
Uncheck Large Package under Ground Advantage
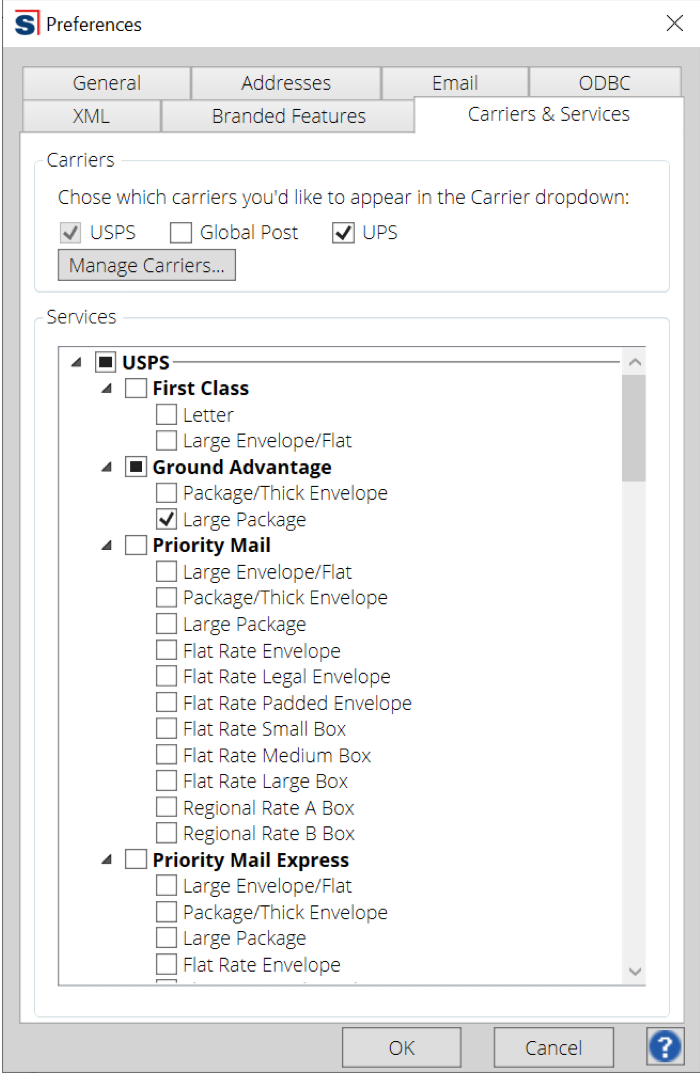coord(166,518)
